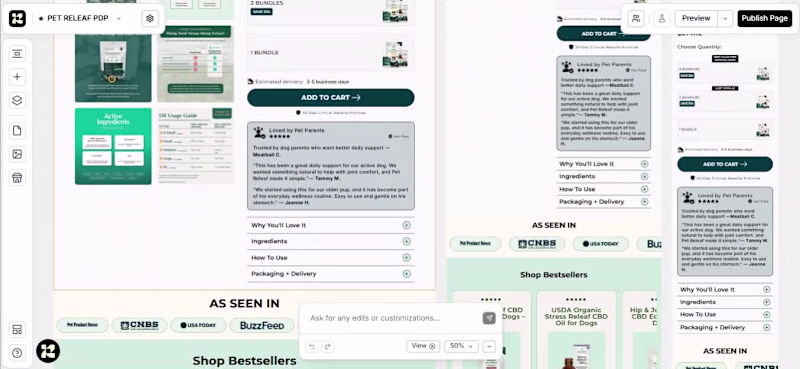Screen dimensions: 800x369
Task: Click ADD TO CART in desktop preview
Action: (331, 97)
